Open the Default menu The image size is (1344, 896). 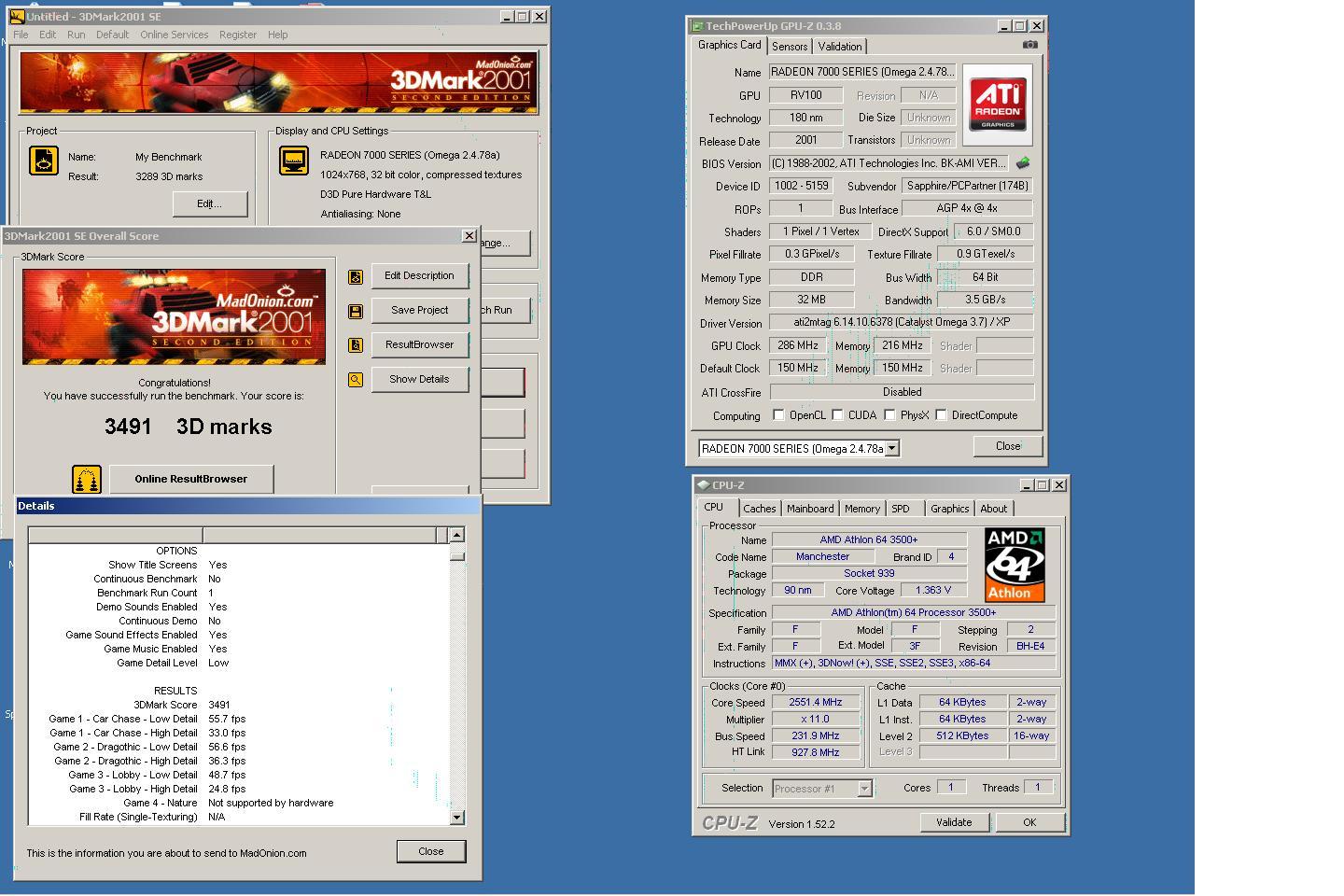coord(112,35)
